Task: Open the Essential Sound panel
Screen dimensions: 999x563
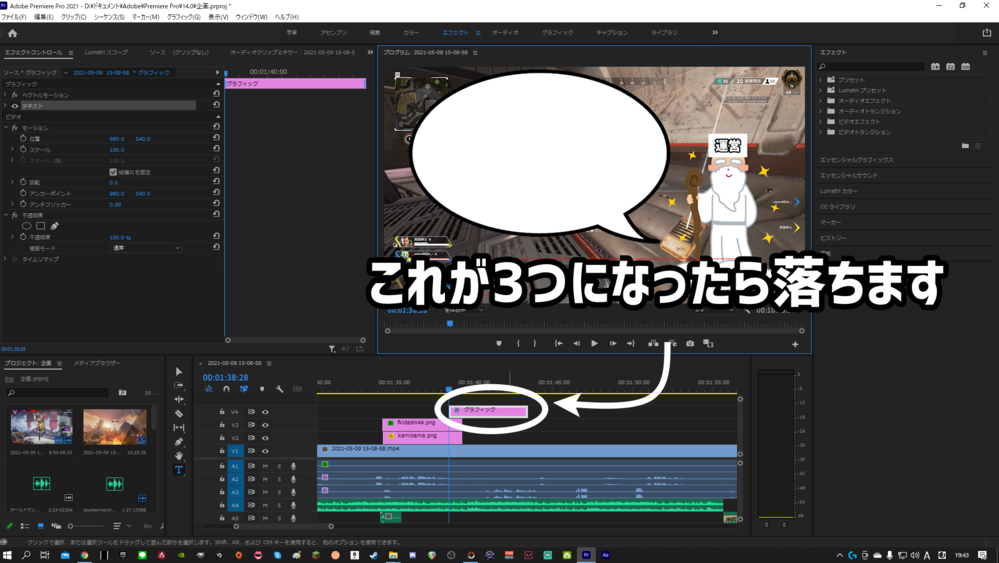Action: click(849, 175)
